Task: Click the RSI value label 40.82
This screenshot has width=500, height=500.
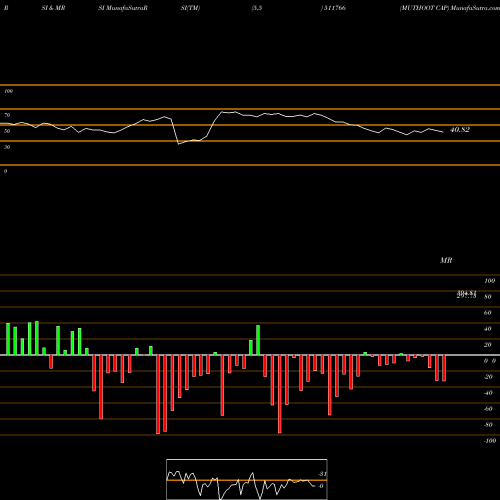Action: coord(460,130)
